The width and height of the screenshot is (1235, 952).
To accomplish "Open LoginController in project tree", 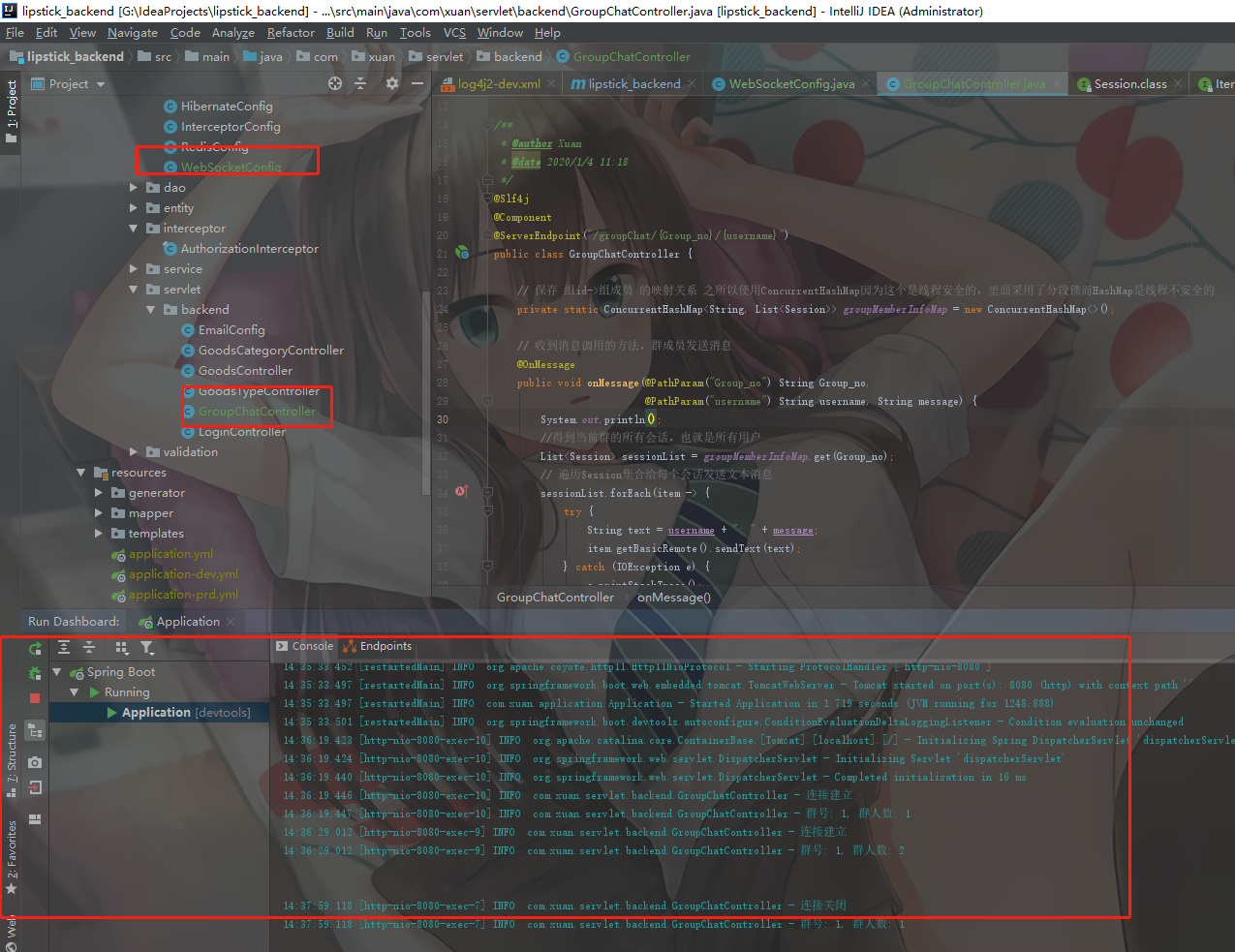I will [242, 432].
